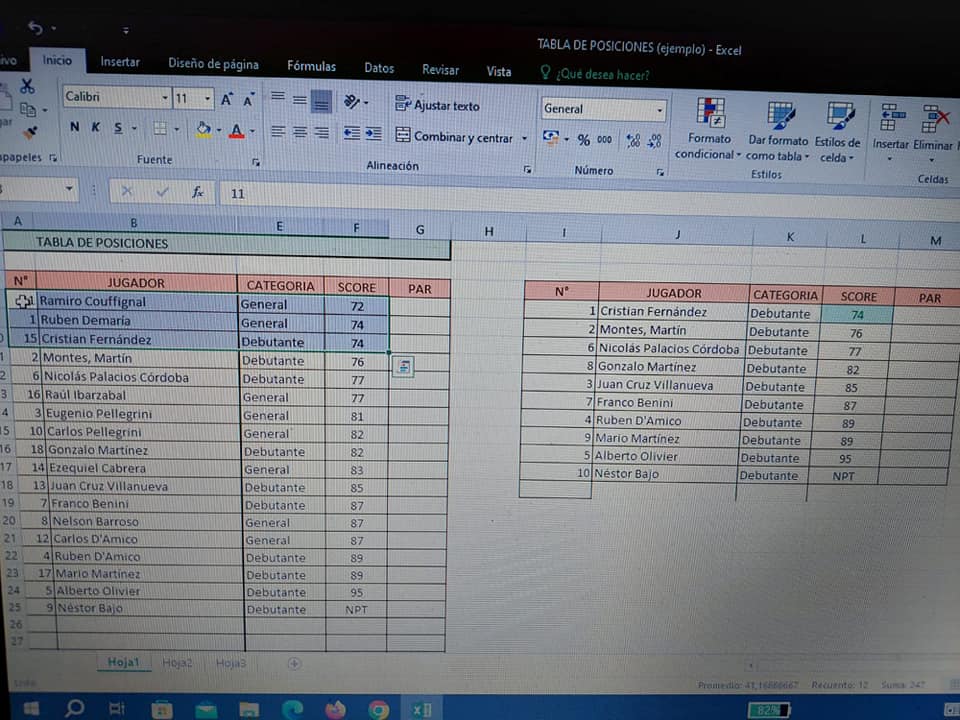Toggle Ajustar texto wrap text

pyautogui.click(x=437, y=105)
